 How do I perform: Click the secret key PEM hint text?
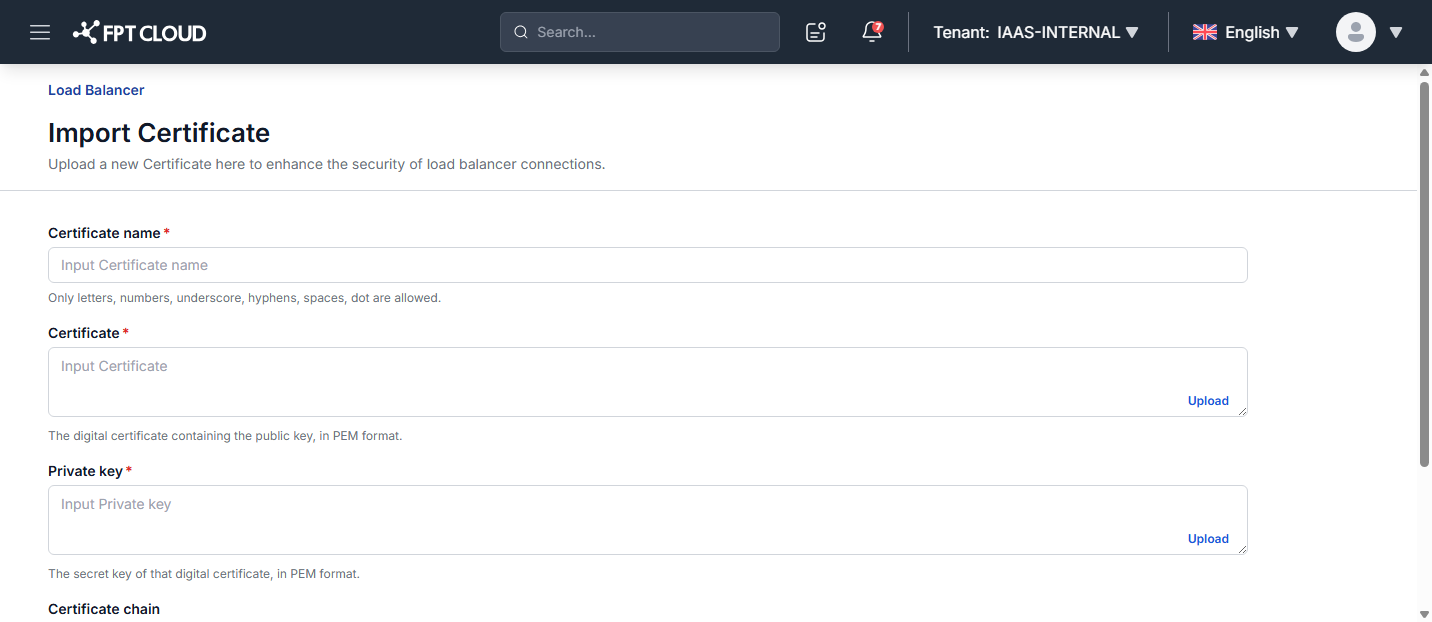[x=204, y=574]
